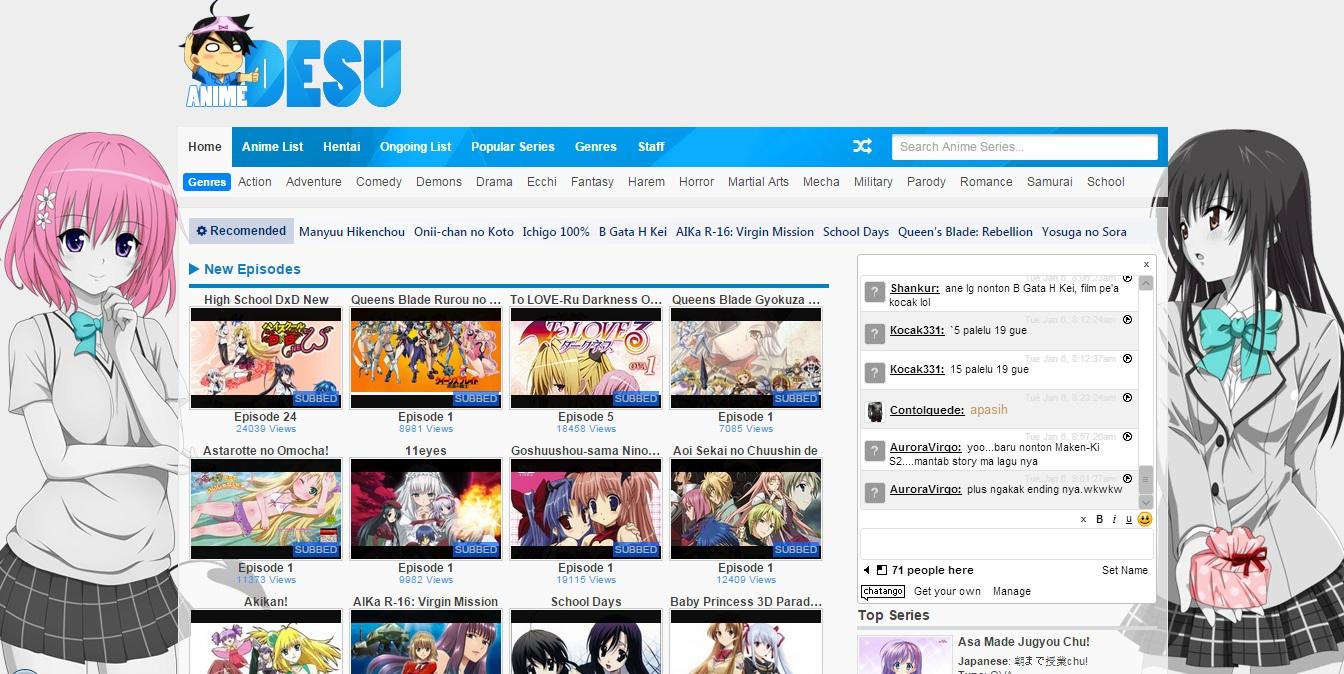
Task: Click the Baby Princess 3D Paradise title
Action: (746, 602)
